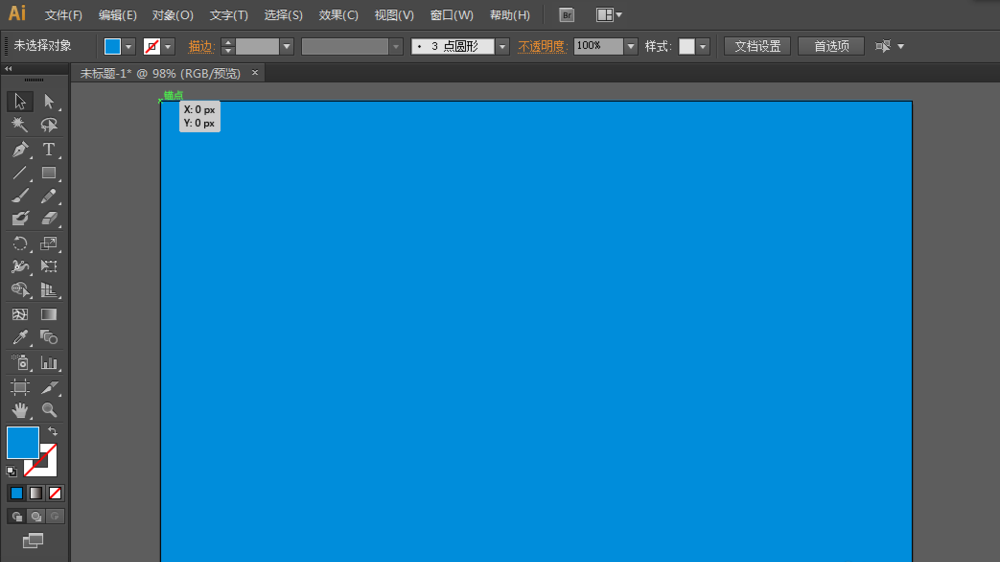Set paint type to Color
The image size is (1000, 562).
[x=17, y=493]
